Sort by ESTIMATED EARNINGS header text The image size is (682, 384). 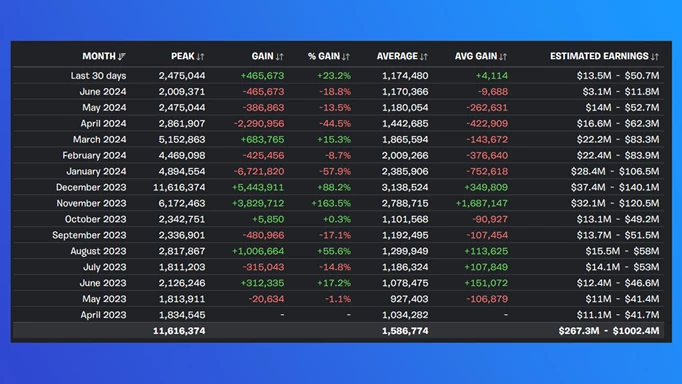[x=599, y=56]
